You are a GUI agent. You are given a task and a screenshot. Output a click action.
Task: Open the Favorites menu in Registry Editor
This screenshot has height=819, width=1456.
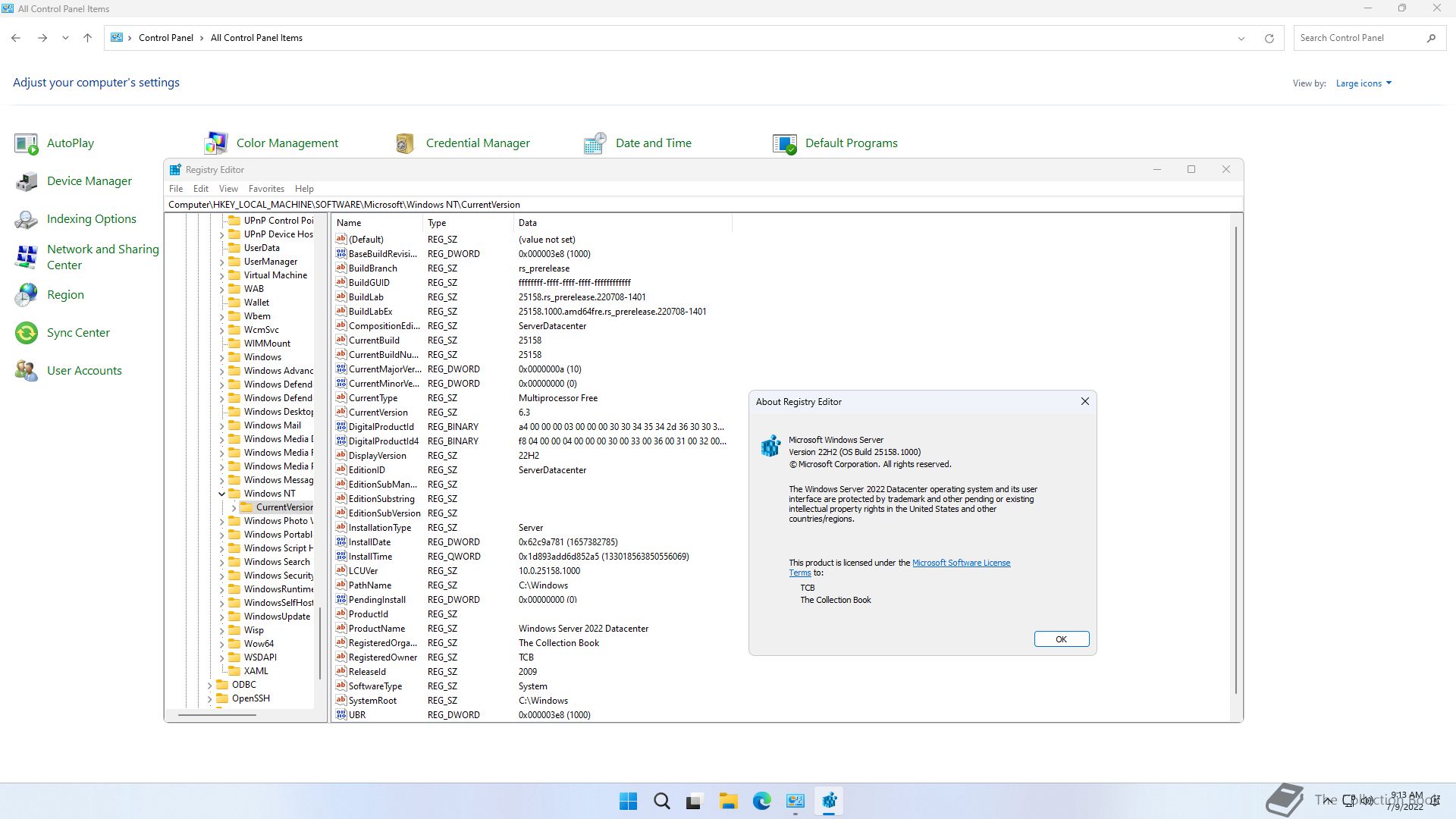(266, 189)
